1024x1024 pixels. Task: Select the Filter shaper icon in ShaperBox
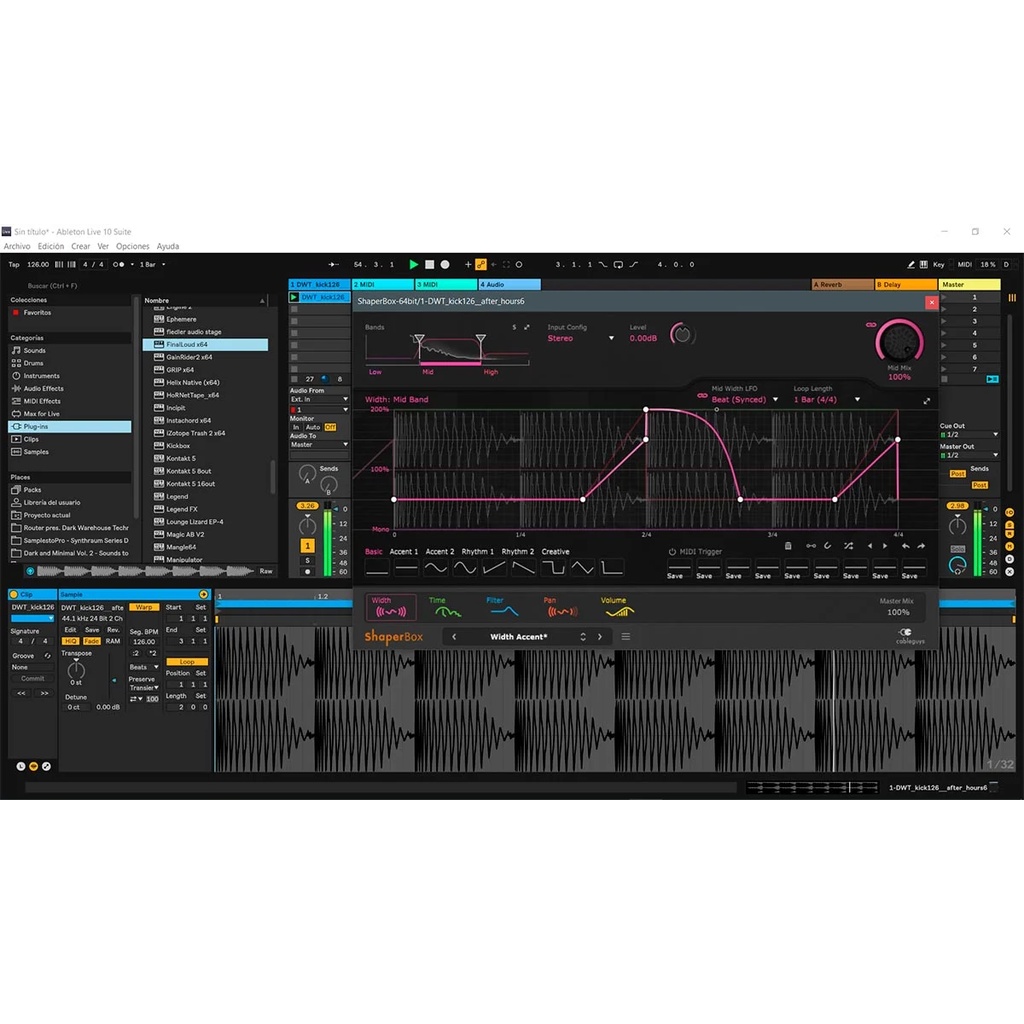click(x=504, y=607)
